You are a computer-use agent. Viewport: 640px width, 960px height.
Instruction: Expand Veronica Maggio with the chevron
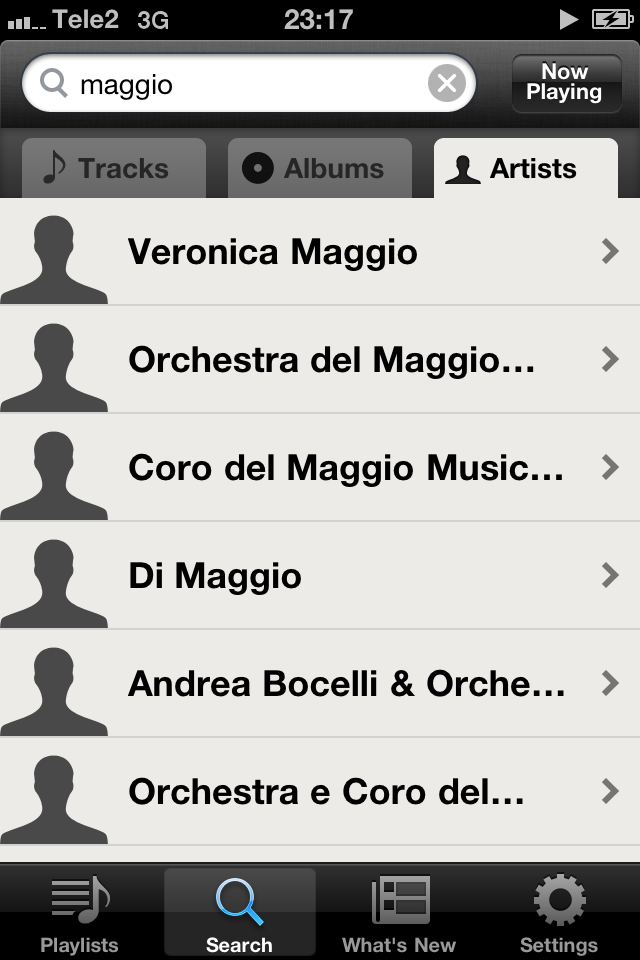[x=610, y=252]
